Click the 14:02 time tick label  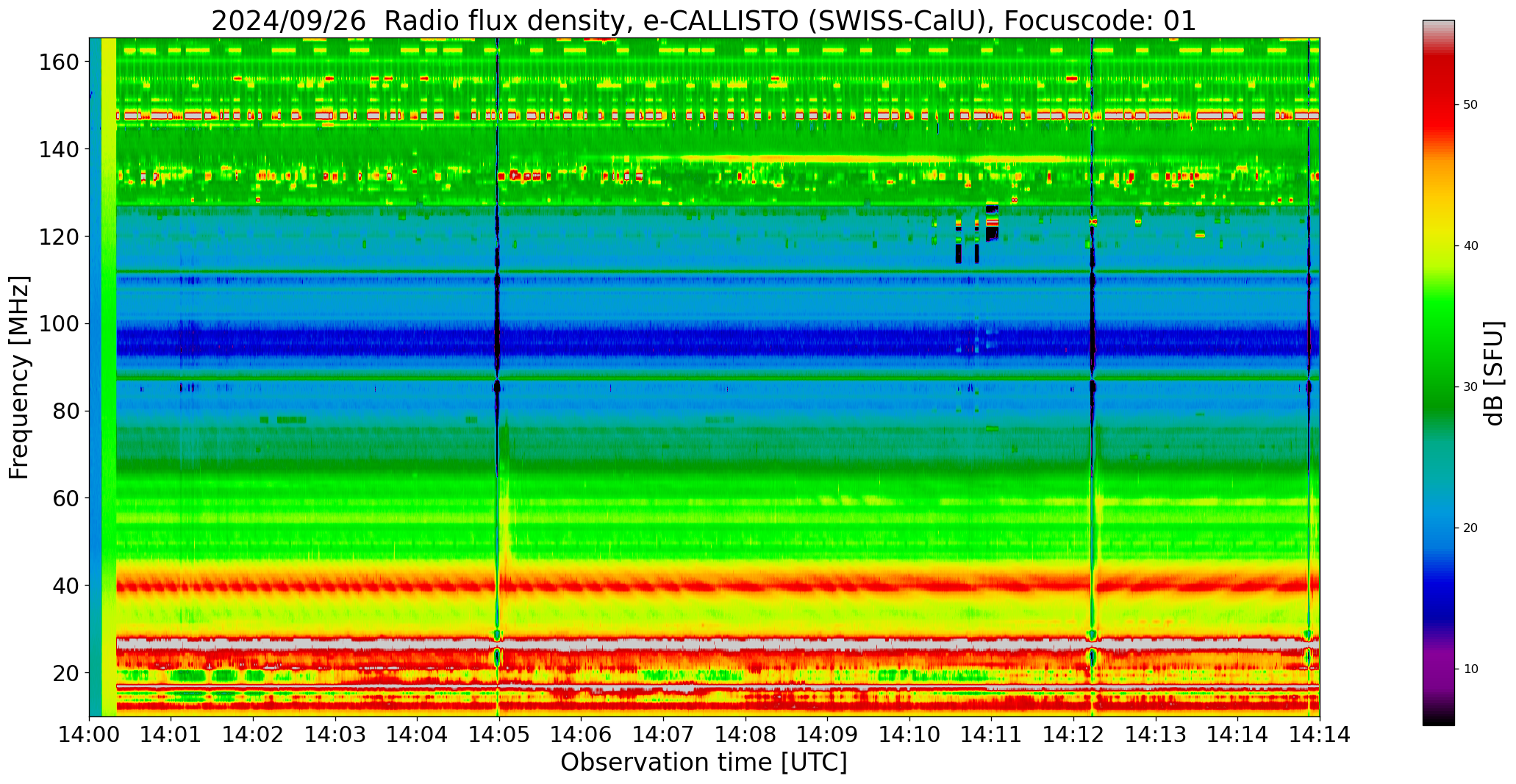point(254,734)
